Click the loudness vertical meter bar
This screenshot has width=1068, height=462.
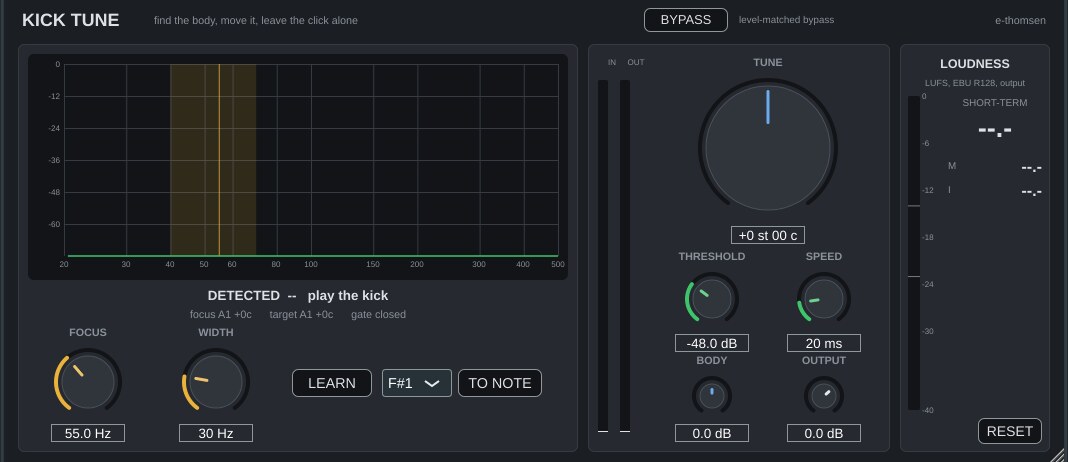pos(913,253)
